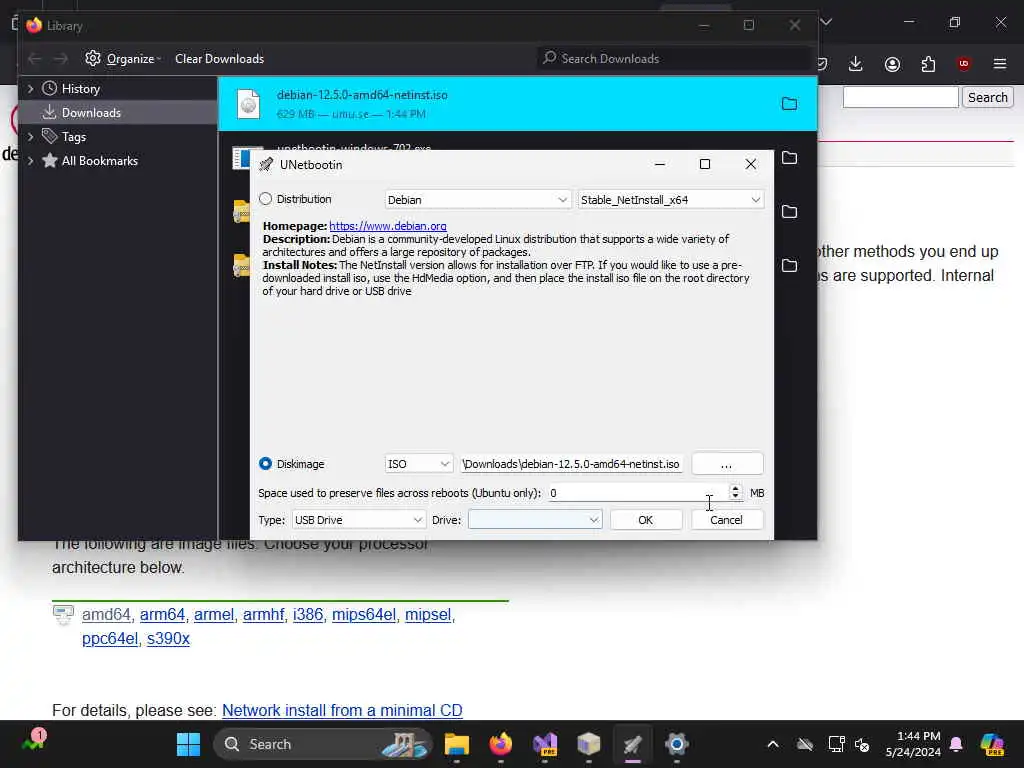The height and width of the screenshot is (768, 1024).
Task: Click OK in UNetbootin dialog
Action: click(646, 520)
